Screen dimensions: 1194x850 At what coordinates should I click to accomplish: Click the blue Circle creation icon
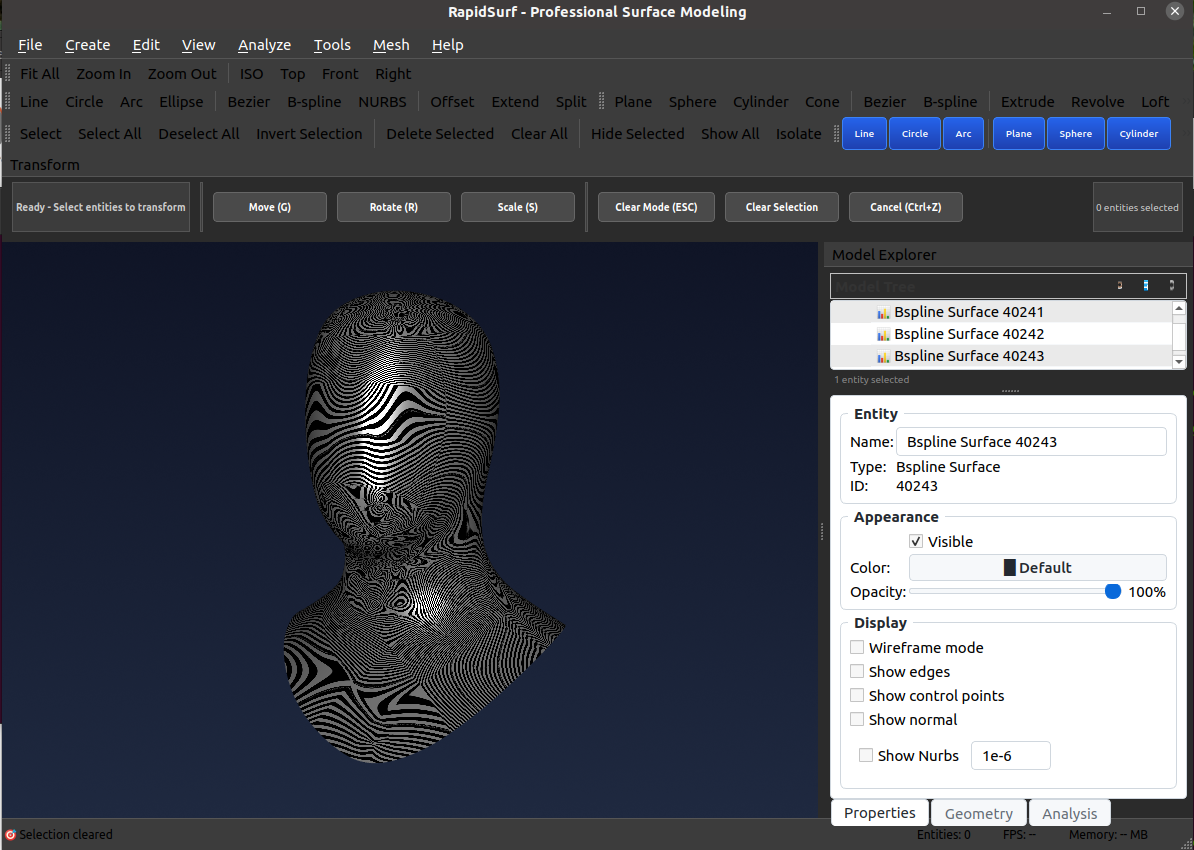[914, 133]
